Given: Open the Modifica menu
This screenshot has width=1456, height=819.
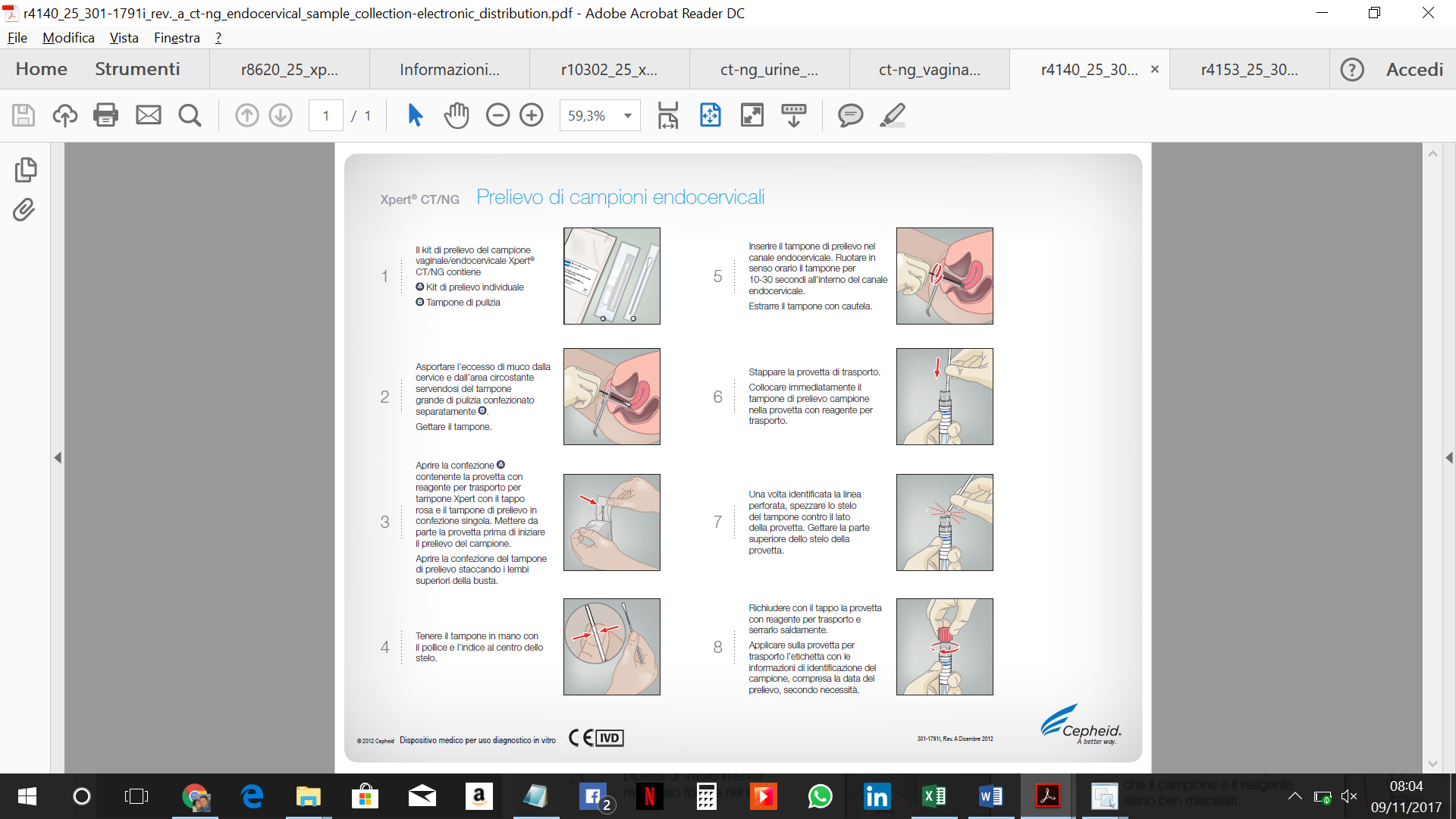Looking at the screenshot, I should tap(68, 38).
